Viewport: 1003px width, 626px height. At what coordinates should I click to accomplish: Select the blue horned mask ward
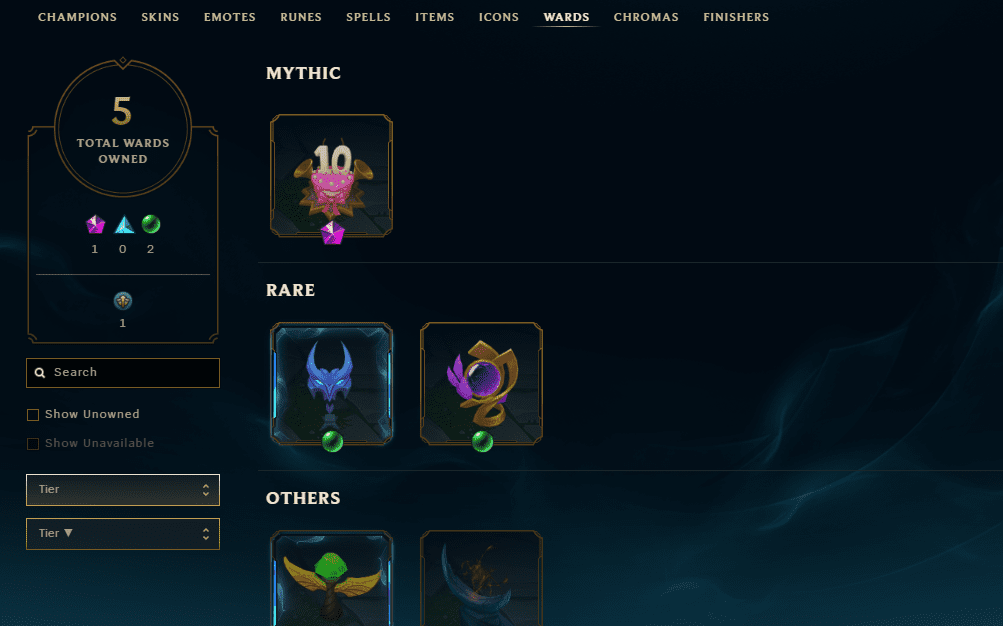[x=331, y=384]
